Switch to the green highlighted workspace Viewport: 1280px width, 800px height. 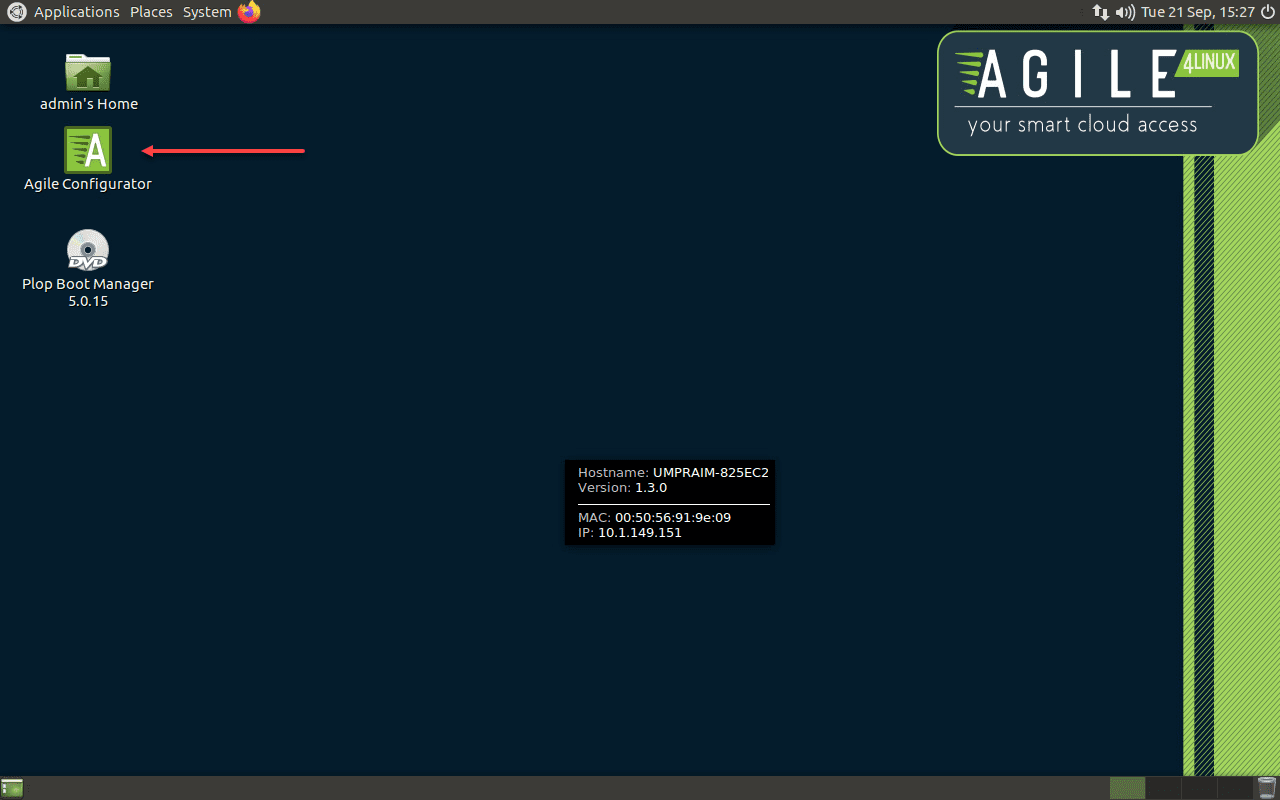click(x=1127, y=788)
